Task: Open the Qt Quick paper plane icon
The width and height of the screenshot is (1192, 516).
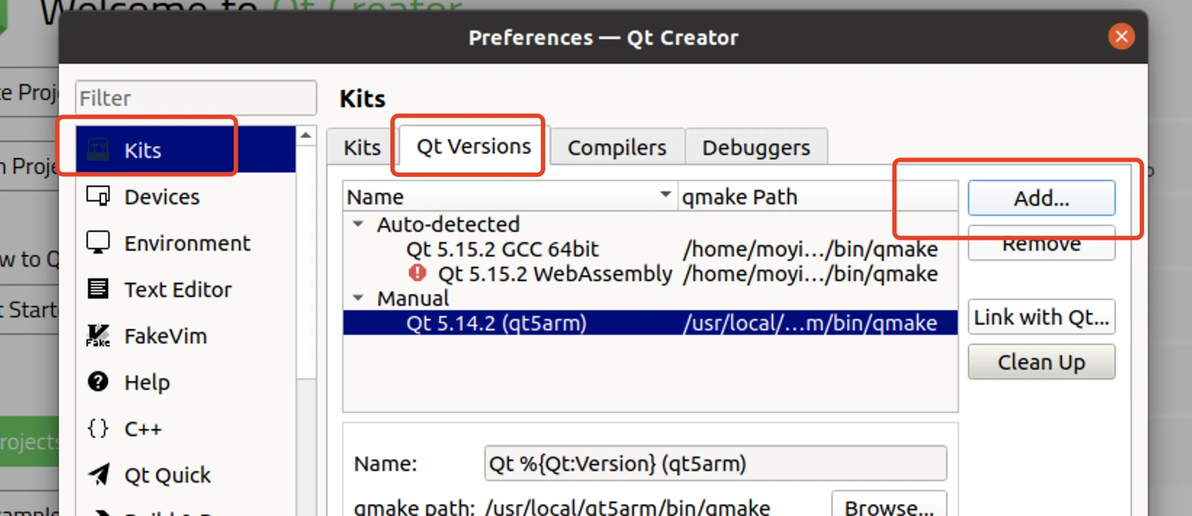Action: point(98,475)
